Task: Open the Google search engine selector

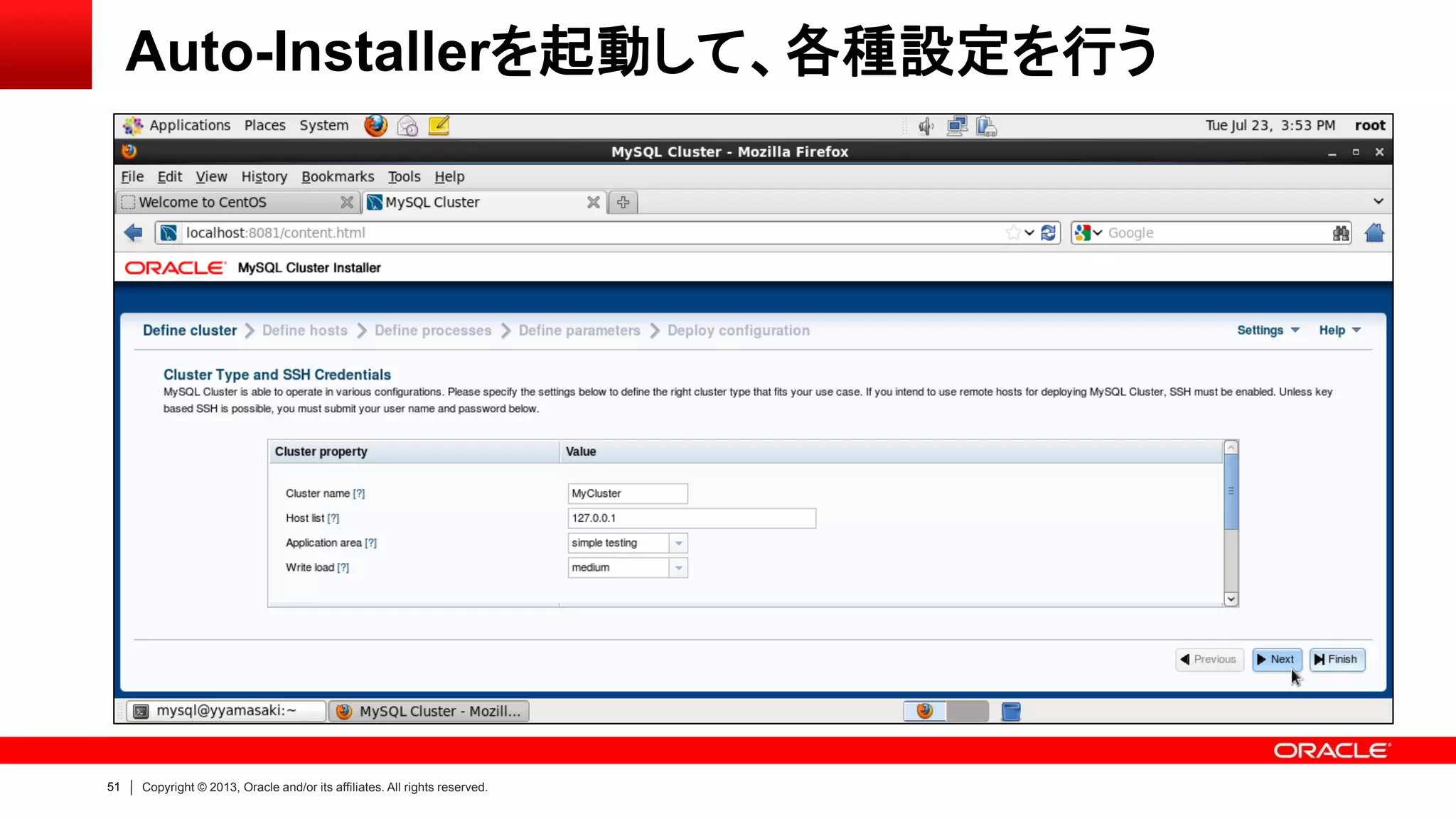Action: tap(1088, 232)
